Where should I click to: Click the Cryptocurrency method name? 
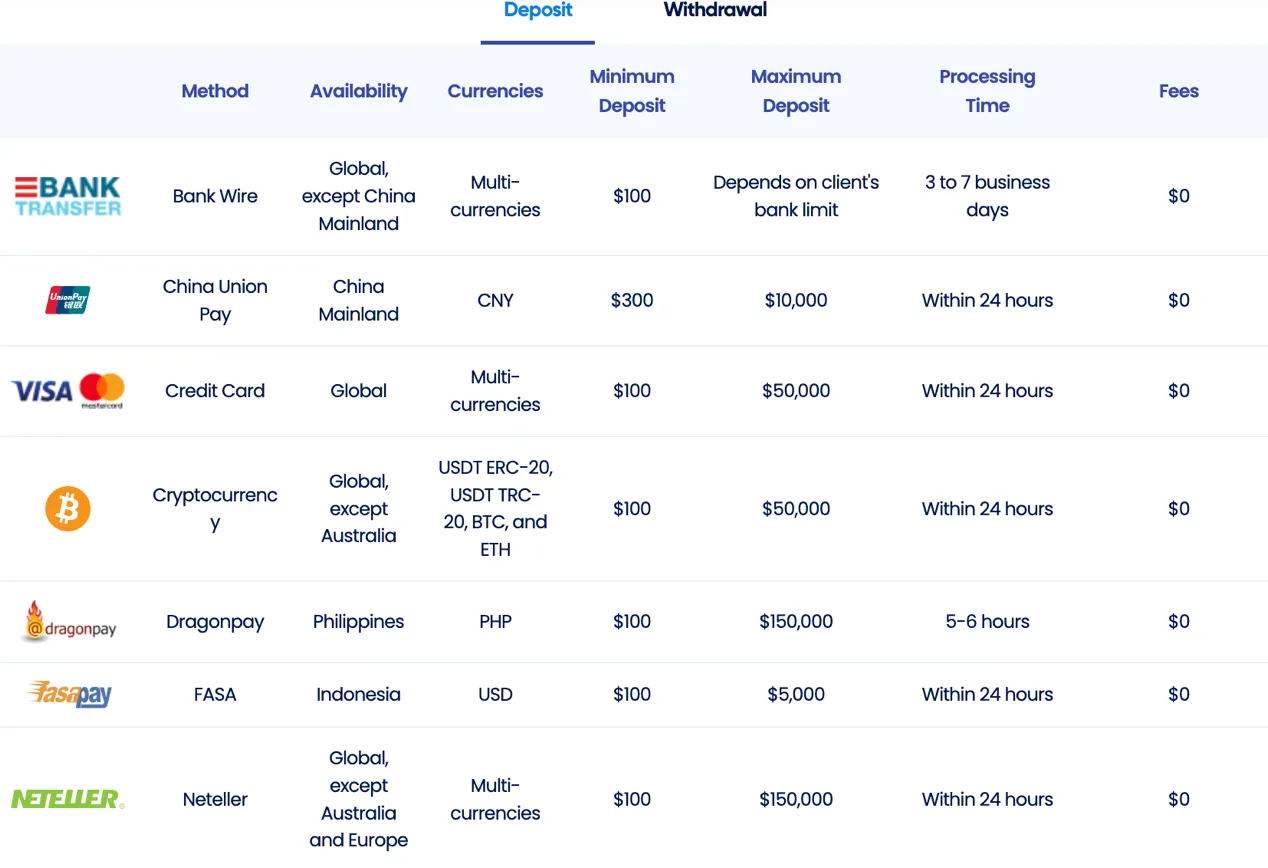point(215,509)
